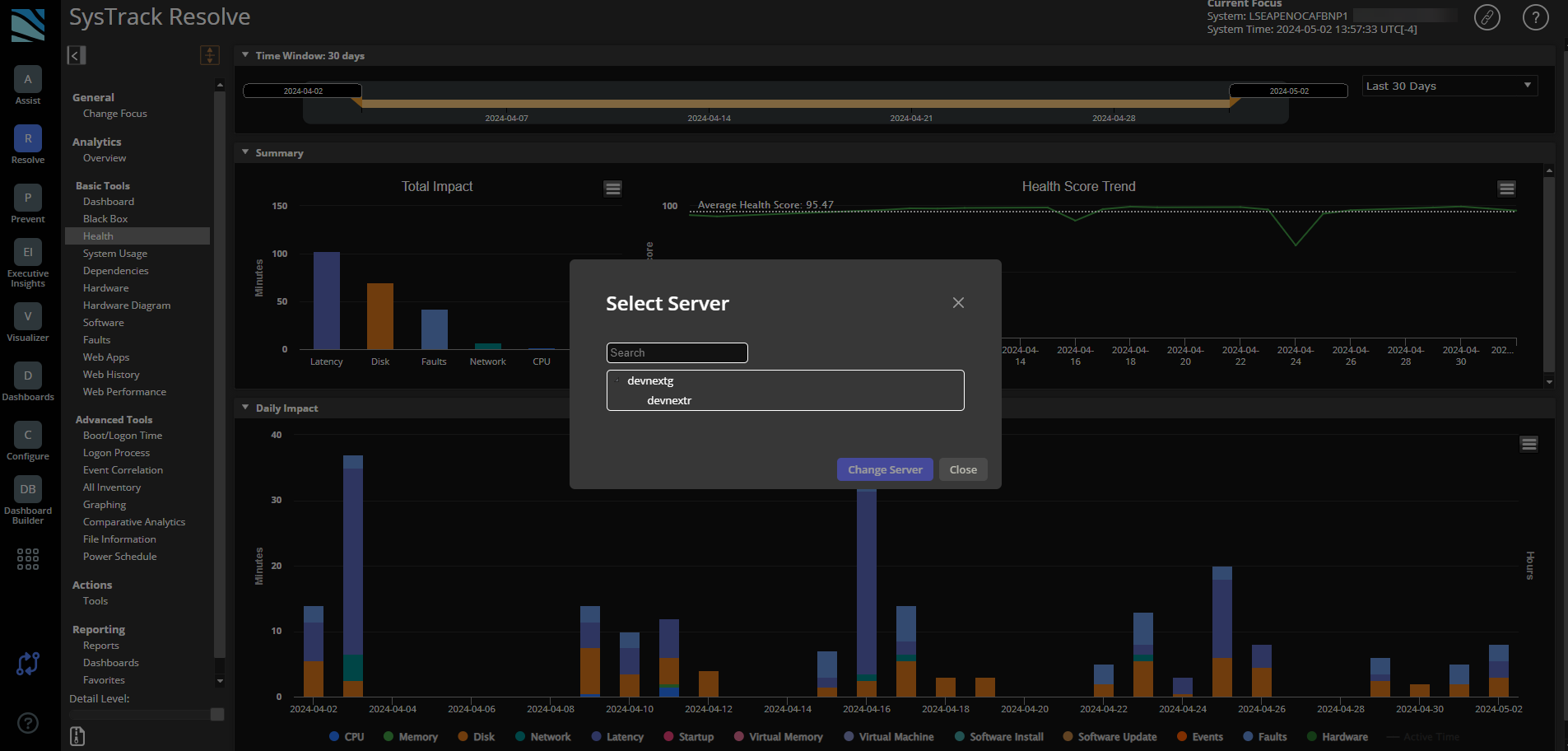Click the Detail Level slider handle
Viewport: 1568px width, 751px height.
pos(217,714)
